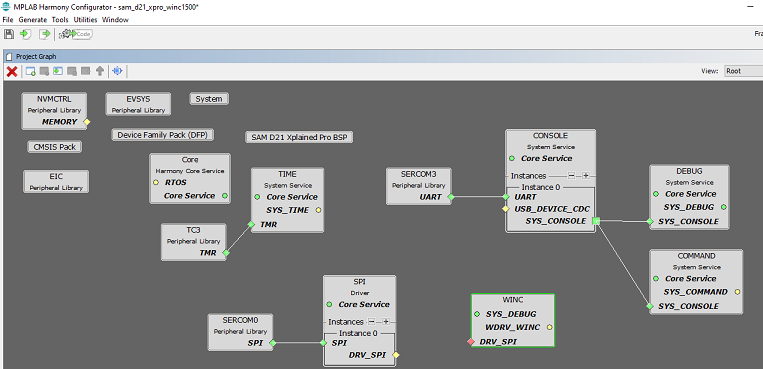This screenshot has height=369, width=763.
Task: Open the Generate menu
Action: pyautogui.click(x=33, y=20)
